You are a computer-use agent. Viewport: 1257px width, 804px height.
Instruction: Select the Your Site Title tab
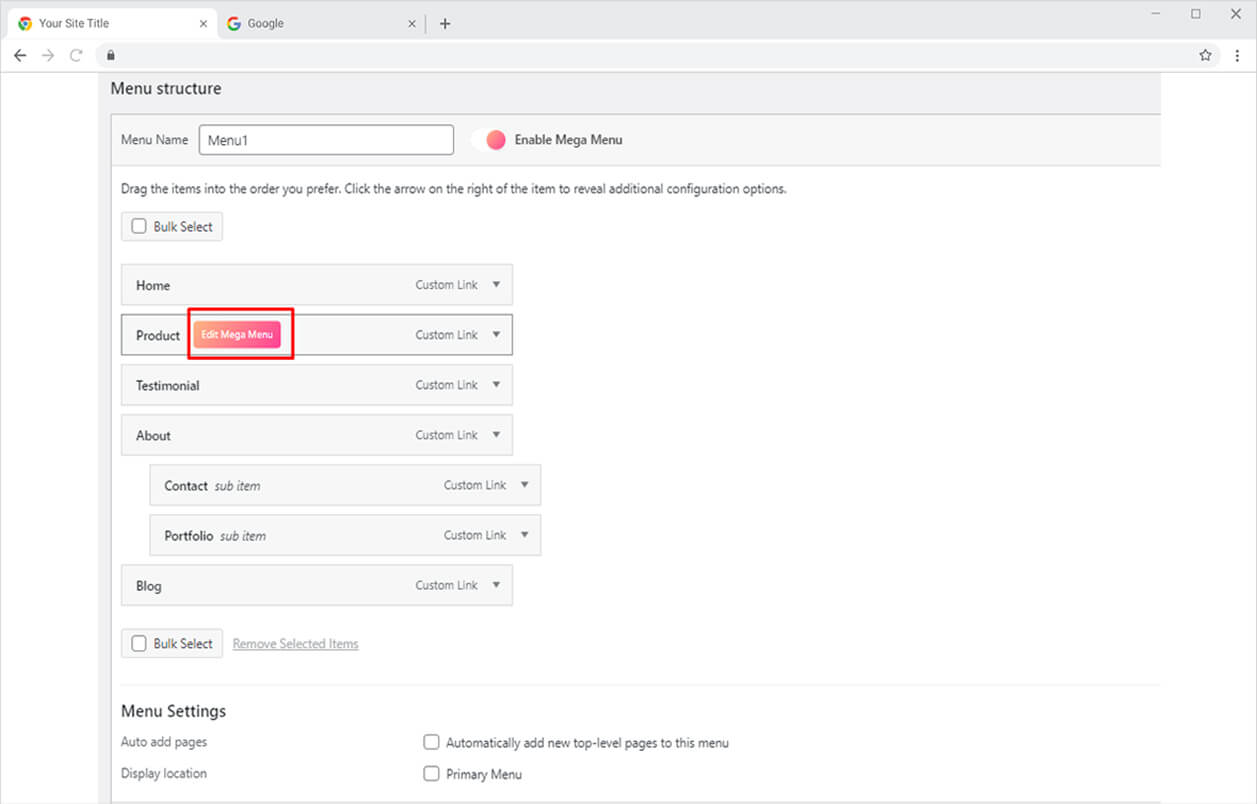pyautogui.click(x=105, y=24)
